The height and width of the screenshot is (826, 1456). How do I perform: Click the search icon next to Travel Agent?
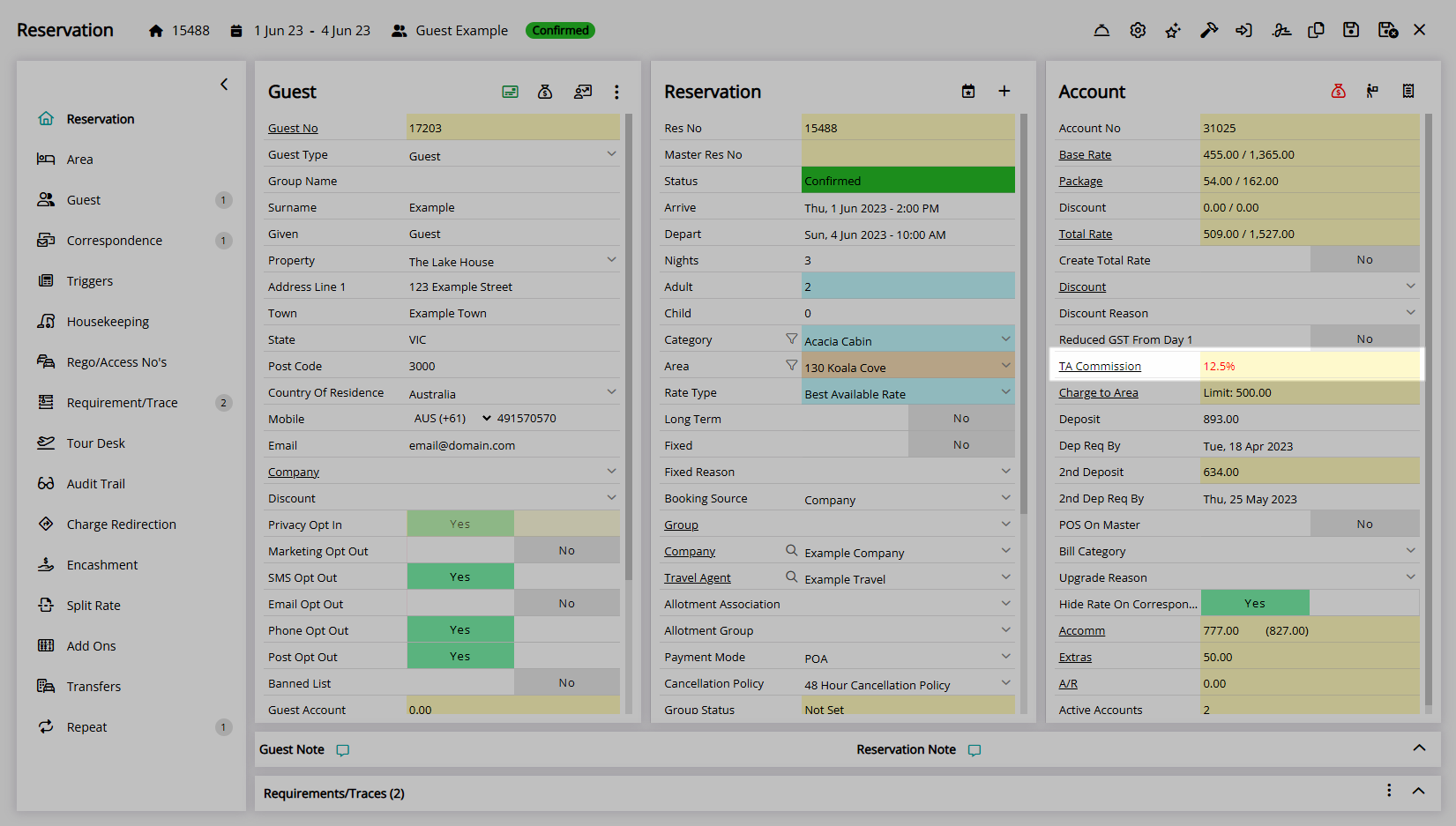[x=791, y=577]
